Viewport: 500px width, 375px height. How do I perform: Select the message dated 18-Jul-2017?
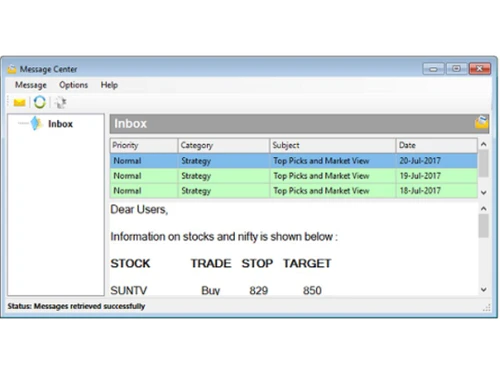[294, 191]
